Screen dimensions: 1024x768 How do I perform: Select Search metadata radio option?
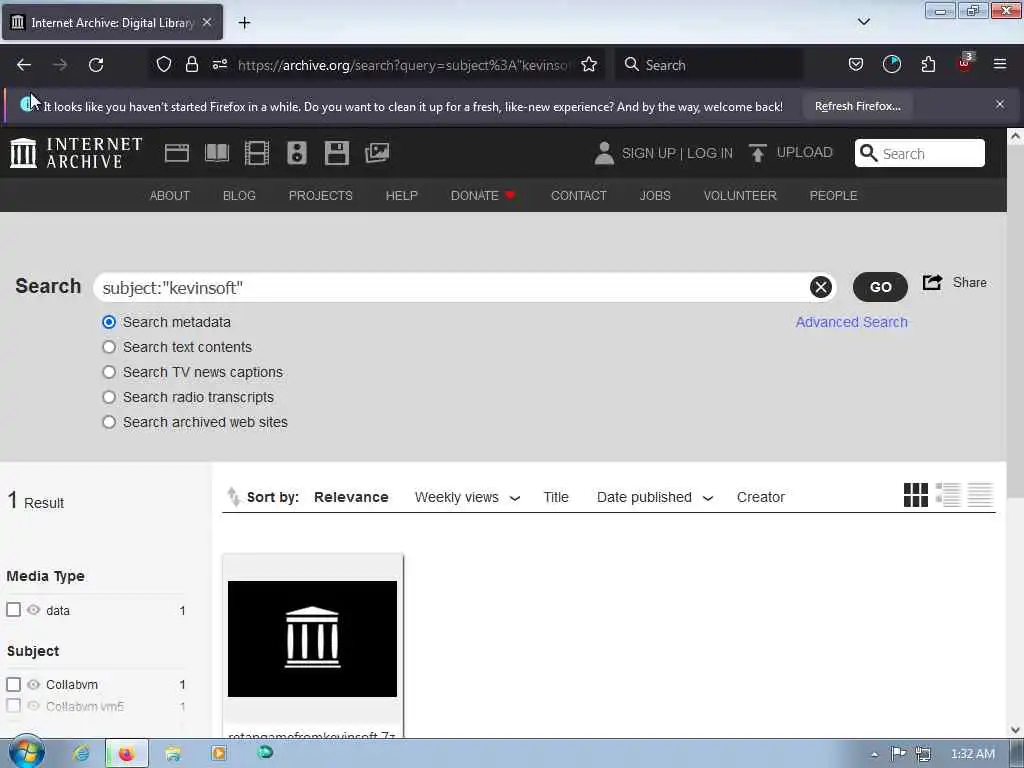point(109,322)
